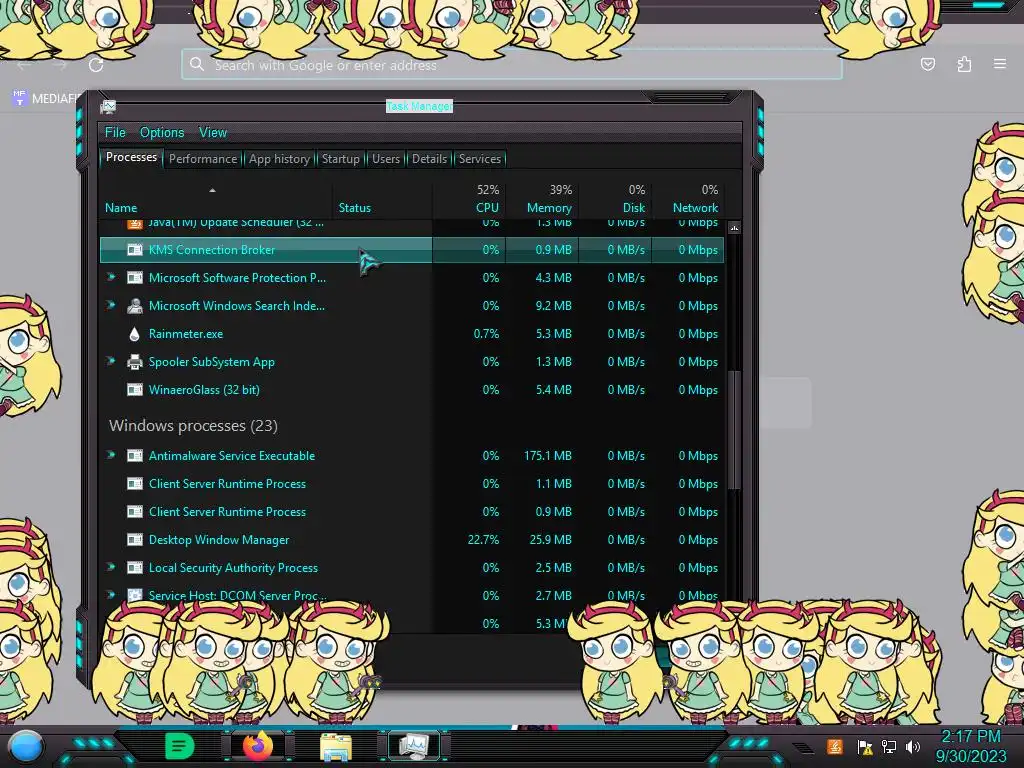
Task: Open the Options menu in Task Manager
Action: 162,133
